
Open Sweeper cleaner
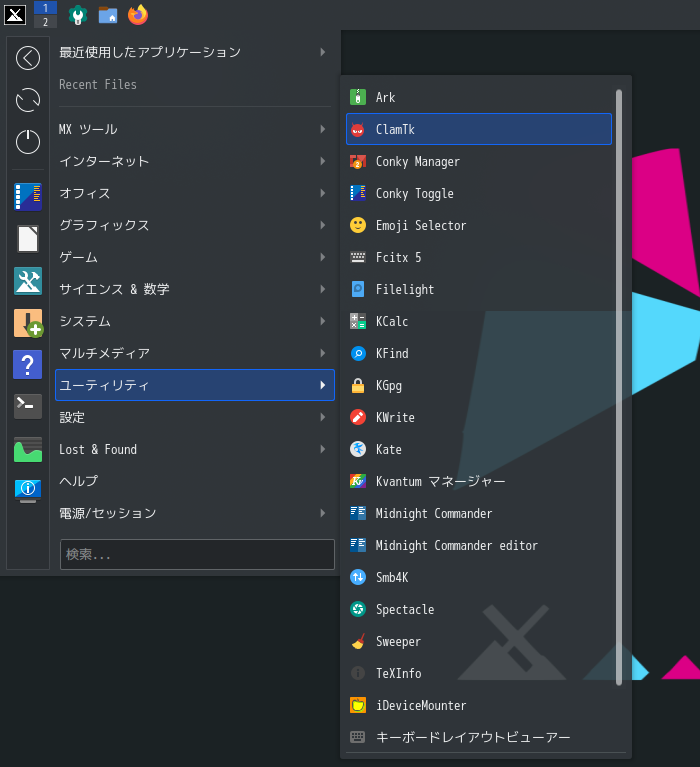click(x=479, y=641)
